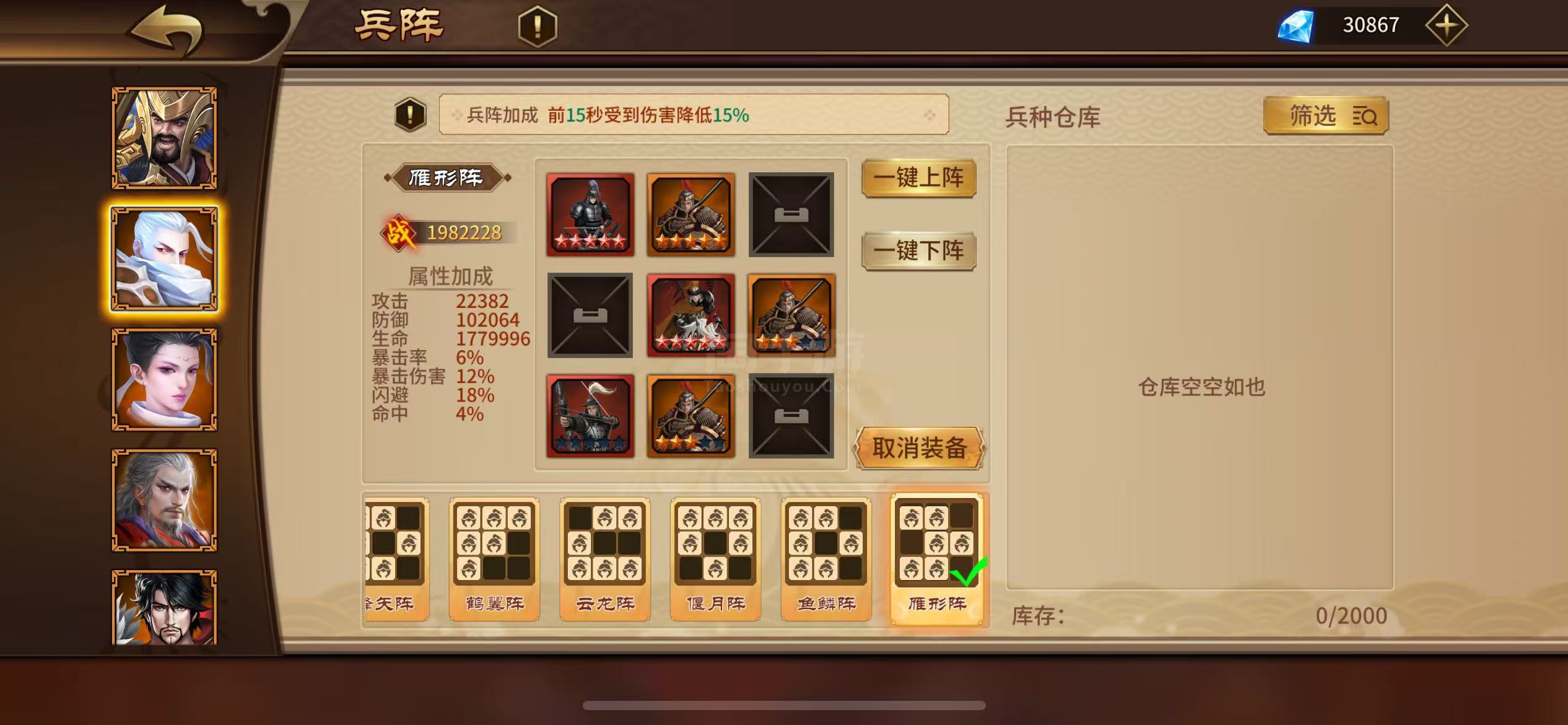The height and width of the screenshot is (725, 1568).
Task: Choose the 鱼鳞阵 formation card
Action: (826, 559)
